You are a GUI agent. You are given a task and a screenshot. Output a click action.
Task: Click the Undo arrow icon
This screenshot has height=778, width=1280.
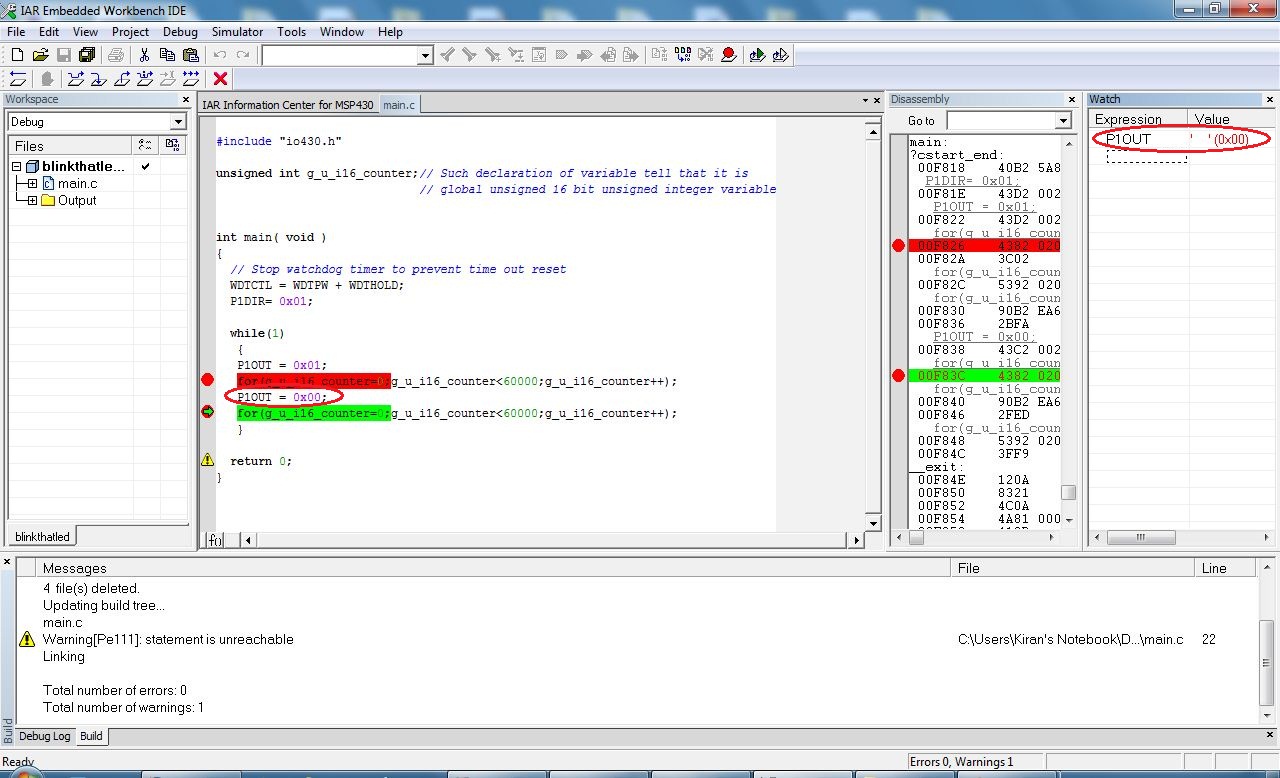[x=220, y=55]
